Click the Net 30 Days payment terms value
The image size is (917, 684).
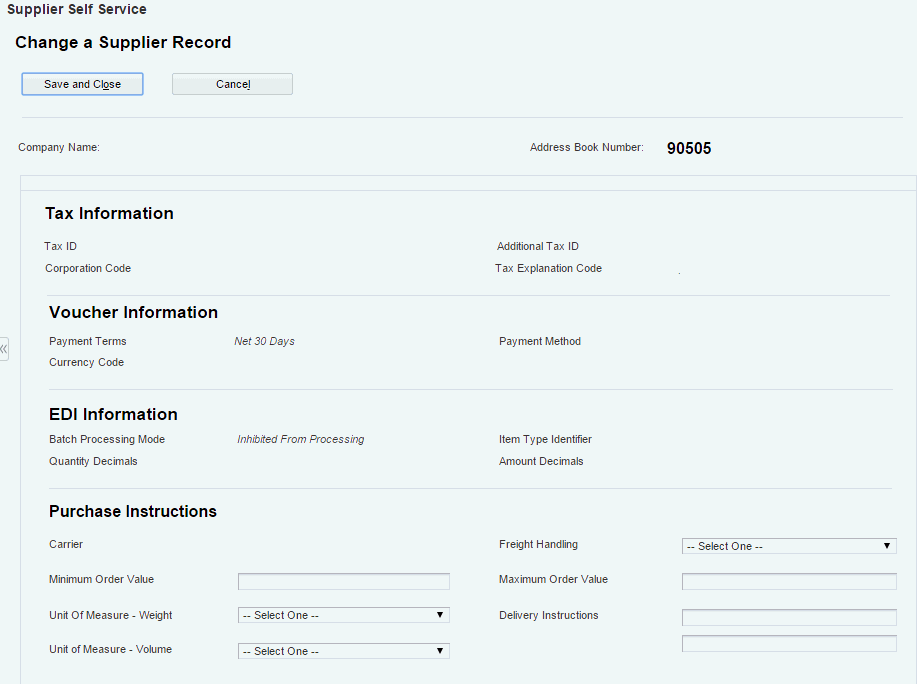point(264,341)
